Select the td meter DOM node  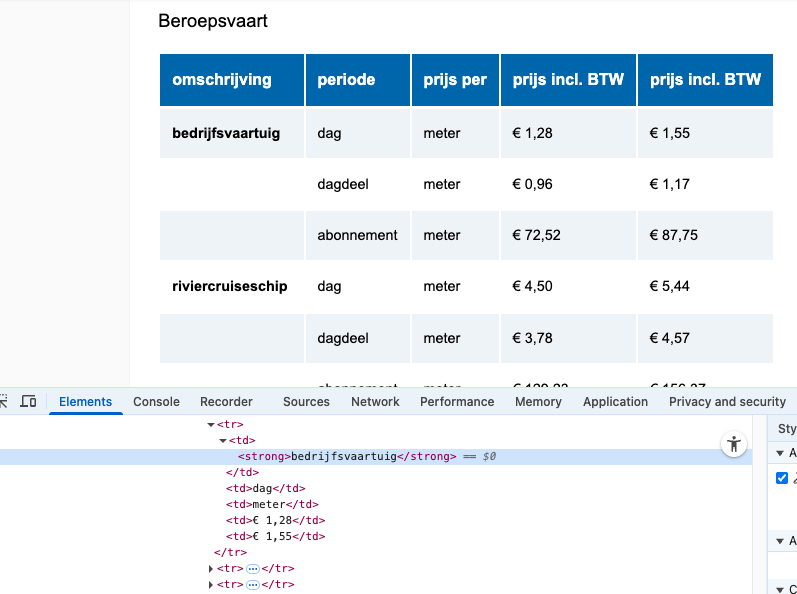(x=272, y=505)
